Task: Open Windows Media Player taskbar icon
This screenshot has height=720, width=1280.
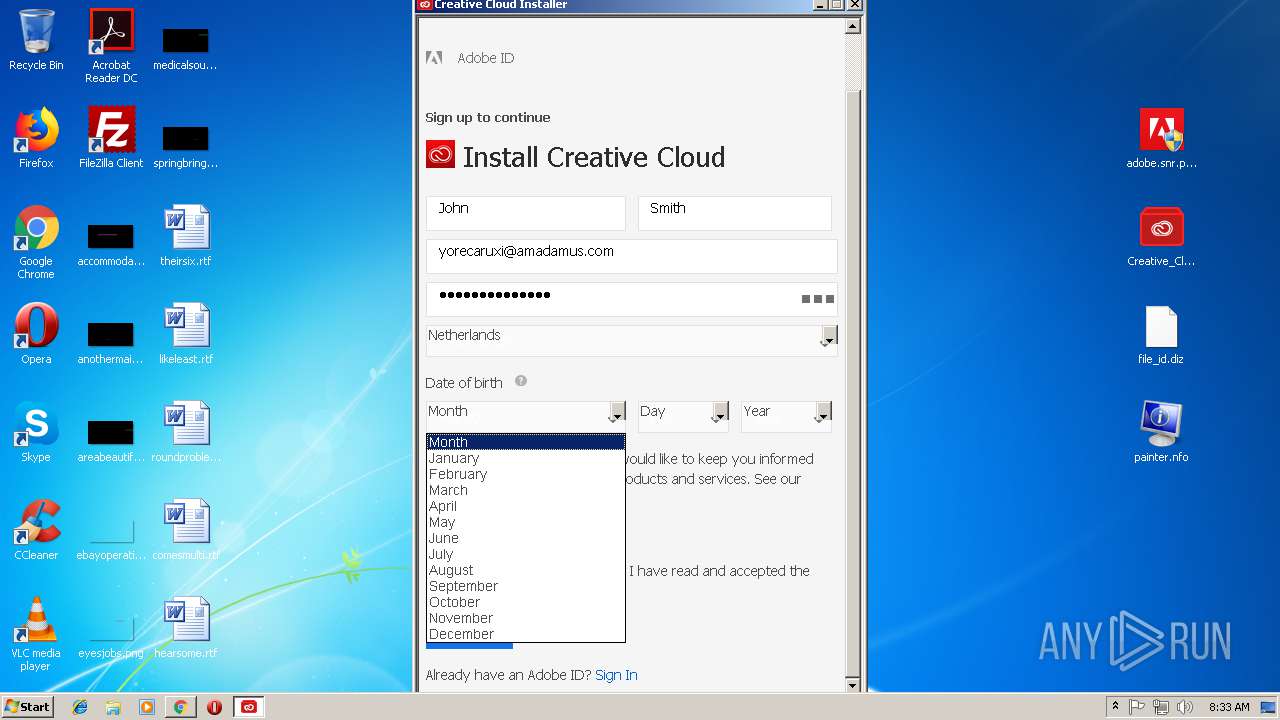Action: click(147, 707)
